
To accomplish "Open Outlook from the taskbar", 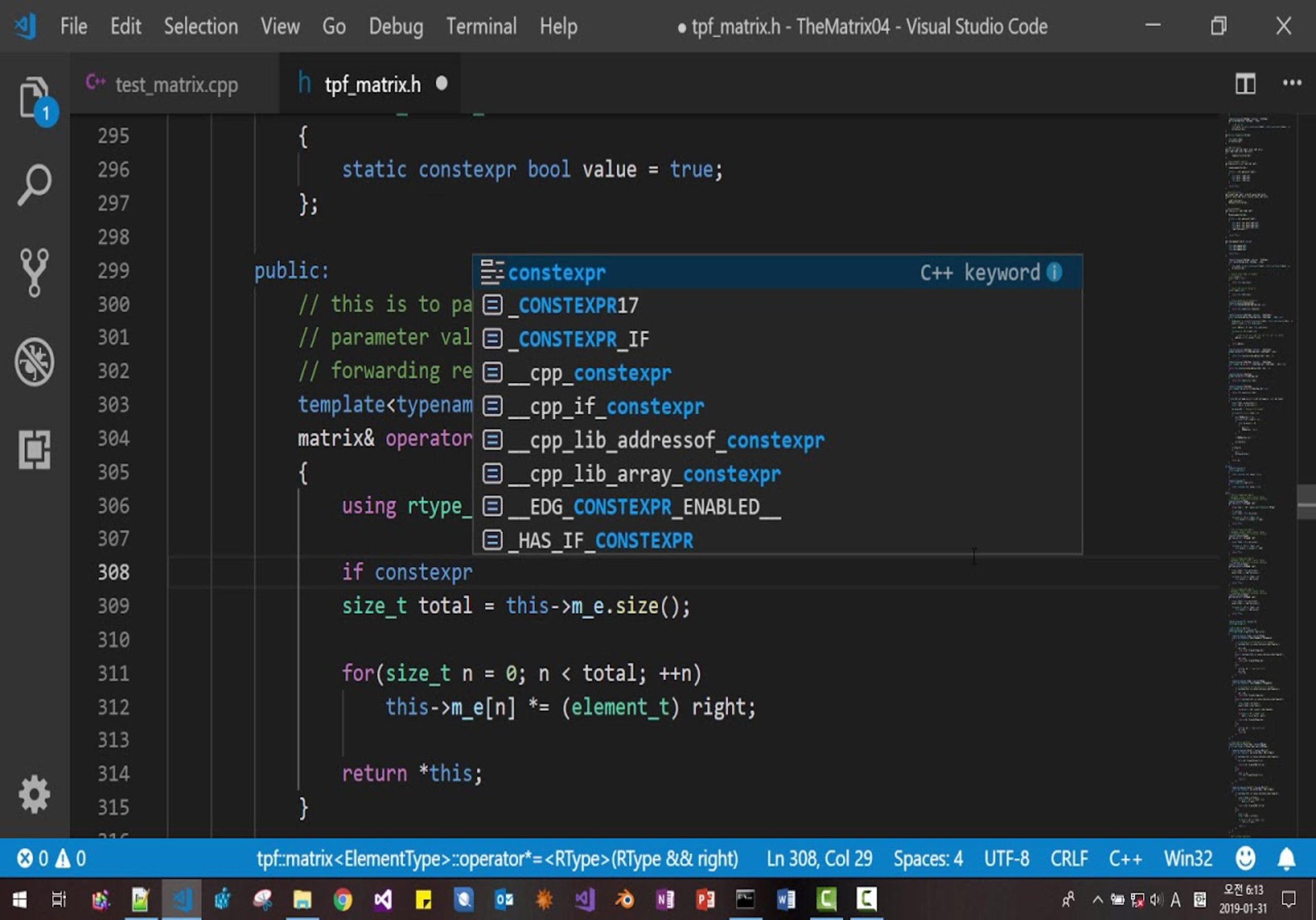I will click(x=504, y=899).
